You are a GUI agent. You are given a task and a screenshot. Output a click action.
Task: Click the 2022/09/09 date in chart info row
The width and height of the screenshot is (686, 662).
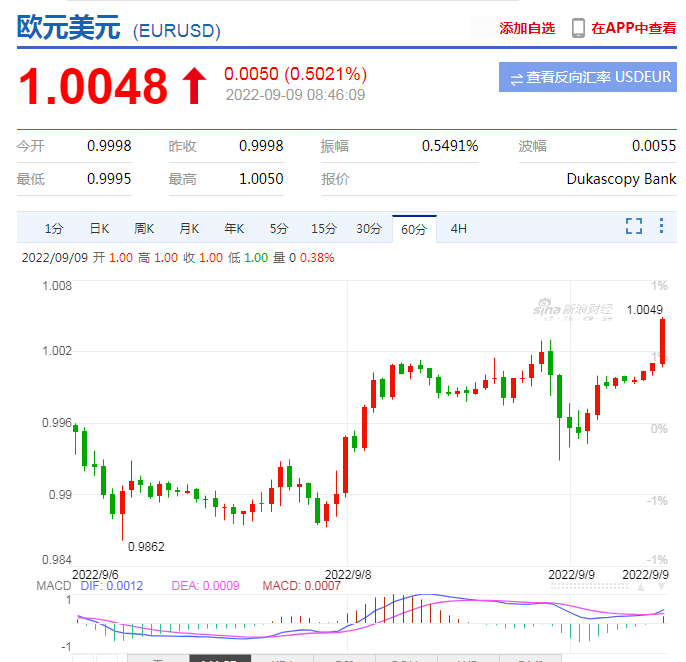click(55, 257)
